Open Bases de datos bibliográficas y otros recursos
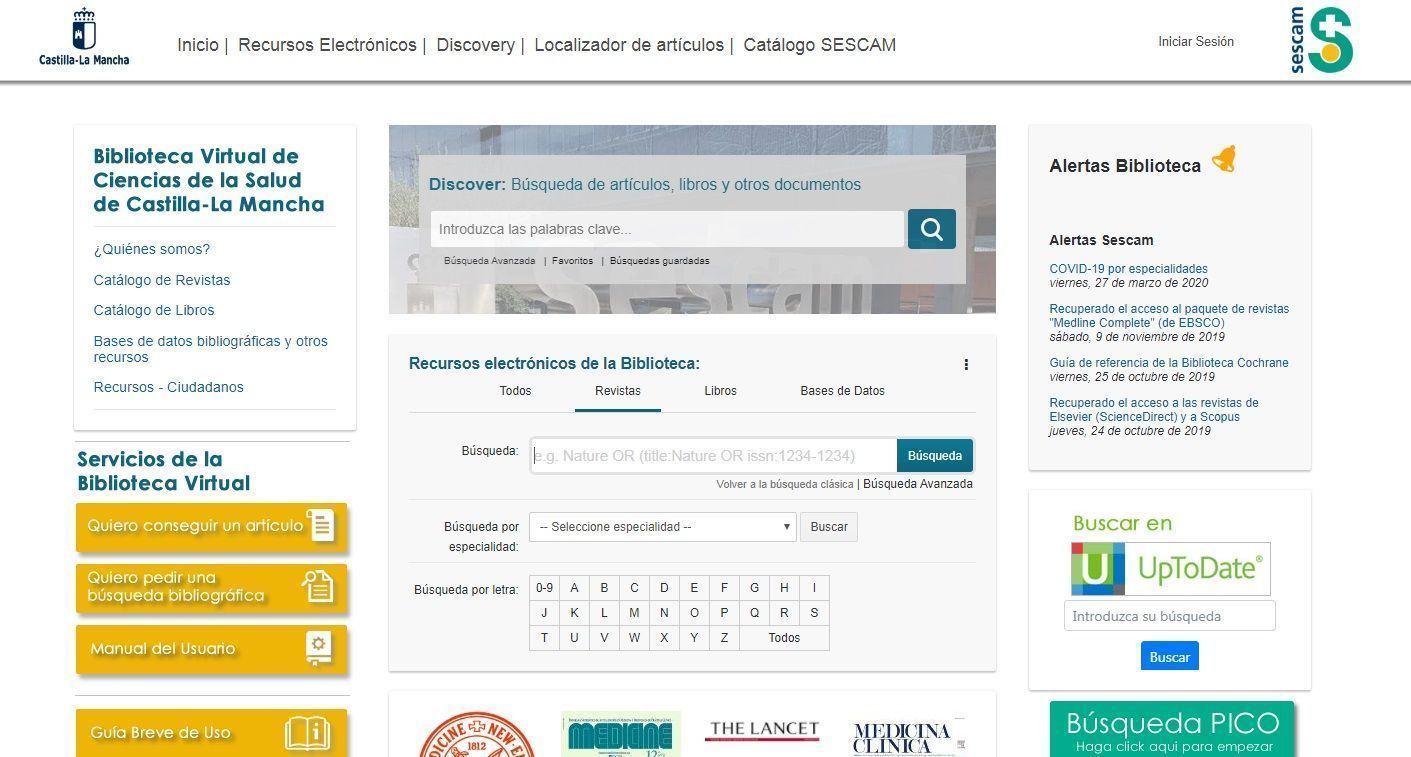Viewport: 1411px width, 757px height. click(x=211, y=349)
